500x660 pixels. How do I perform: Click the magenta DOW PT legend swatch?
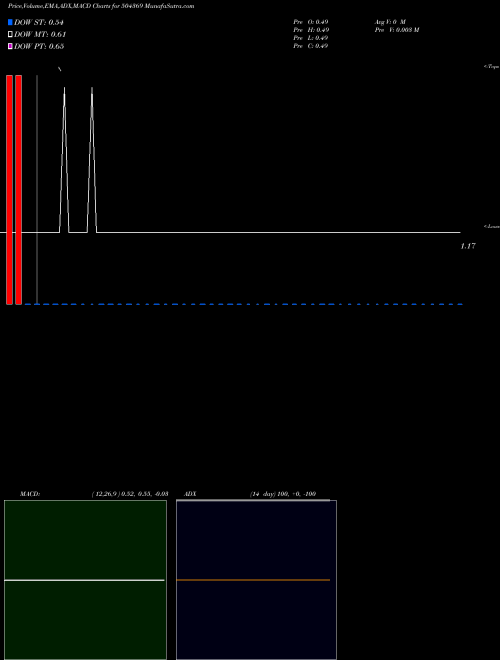(10, 46)
